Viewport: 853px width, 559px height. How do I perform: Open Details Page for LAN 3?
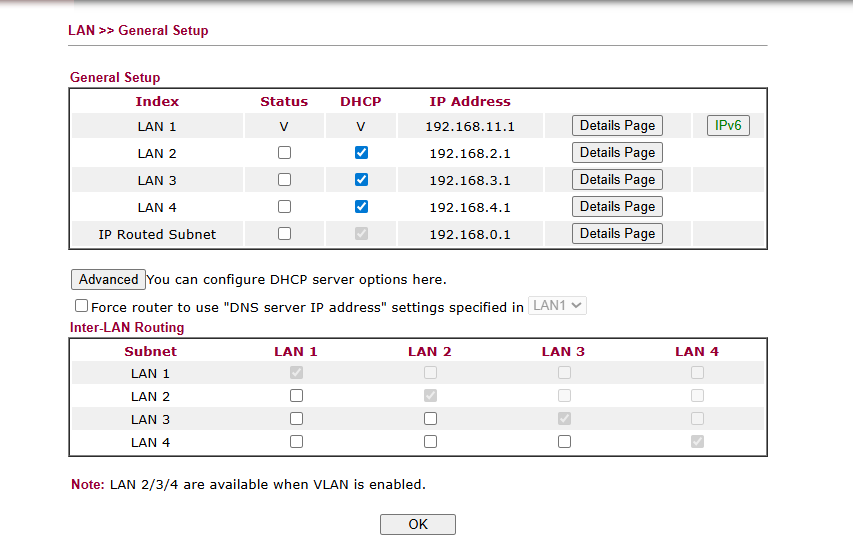617,179
